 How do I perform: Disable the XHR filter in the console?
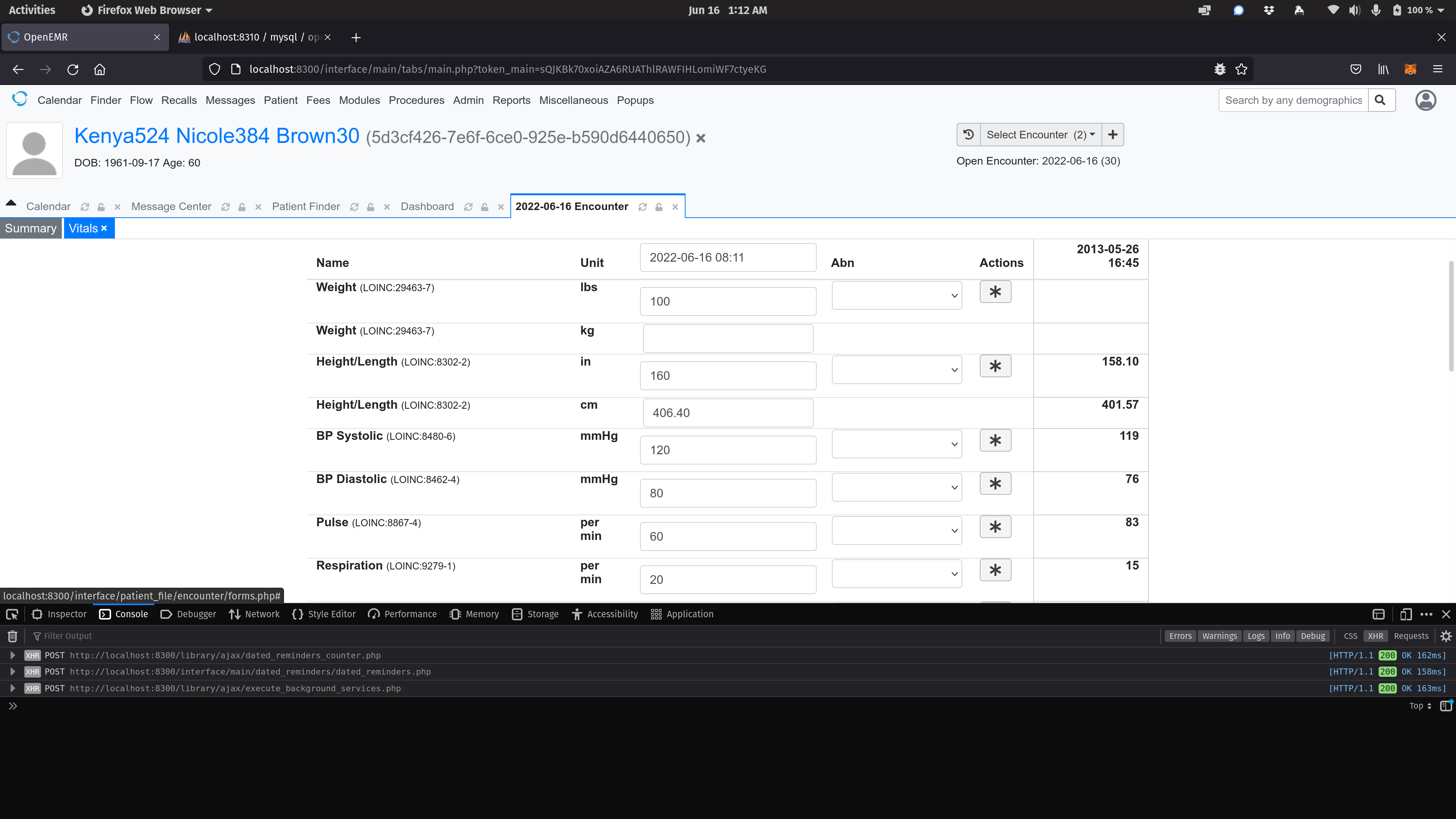coord(1376,636)
